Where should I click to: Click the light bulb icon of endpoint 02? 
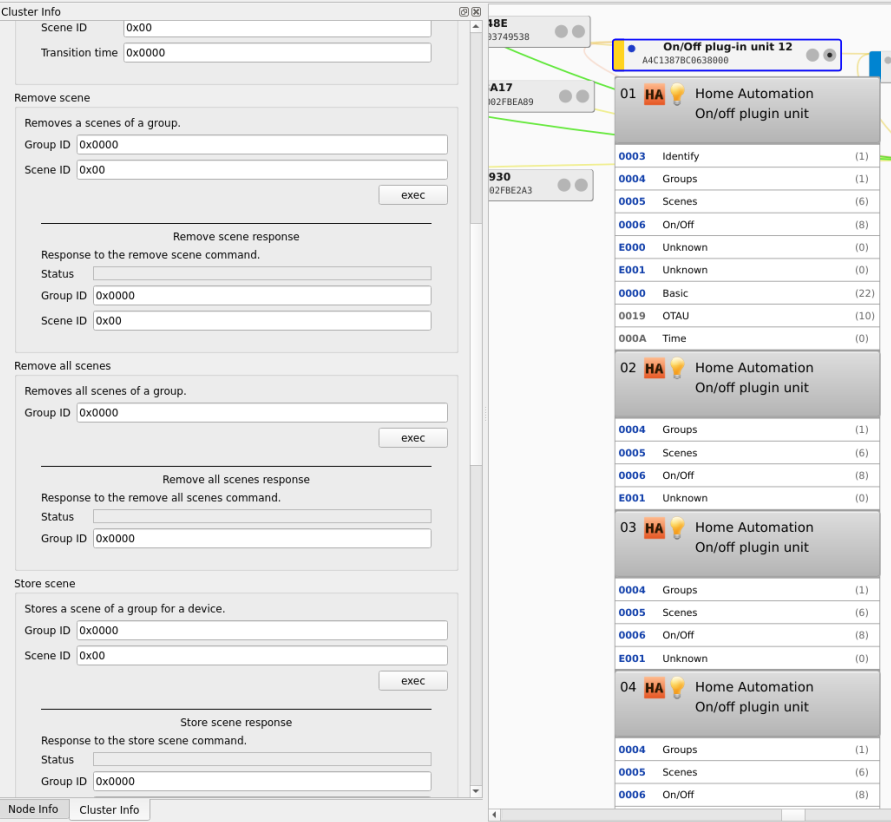pos(677,368)
